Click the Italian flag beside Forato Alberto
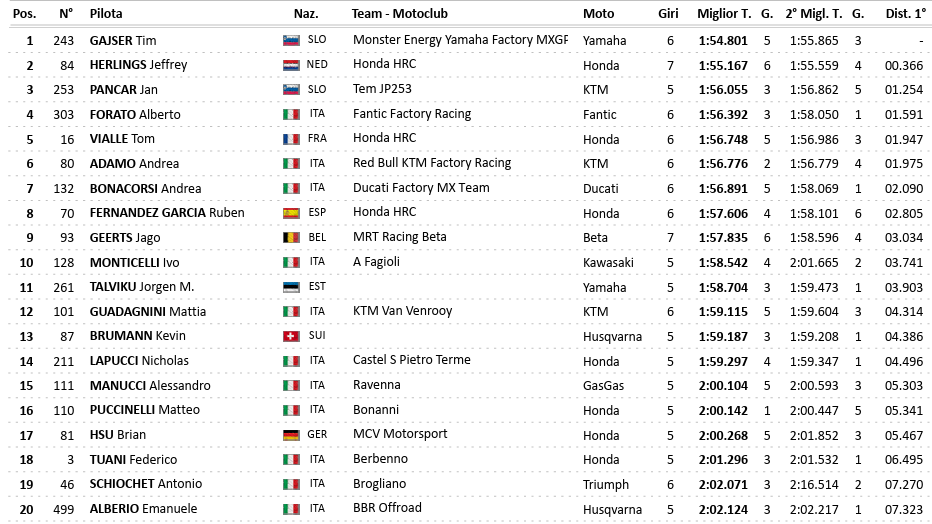 point(291,115)
